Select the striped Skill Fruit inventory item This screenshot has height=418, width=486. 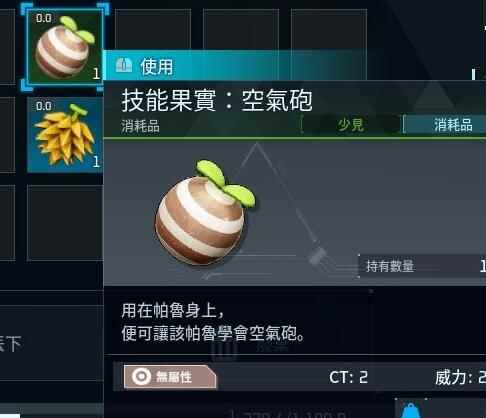pos(65,47)
